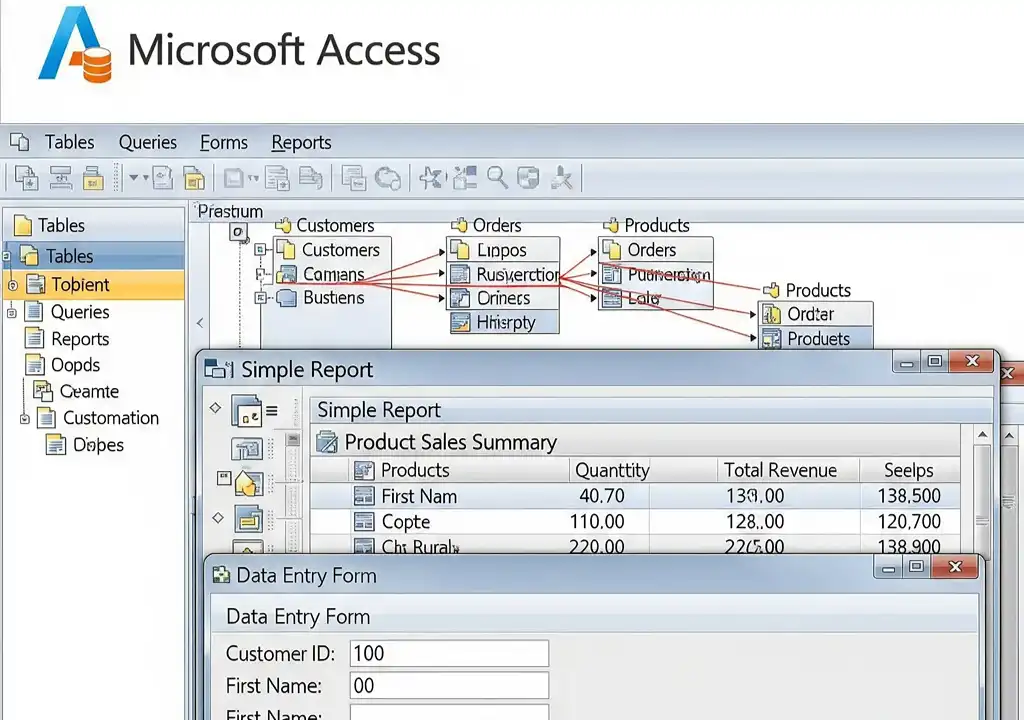Expand the Comans row in relationship diagram
Image resolution: width=1024 pixels, height=720 pixels.
pyautogui.click(x=260, y=274)
